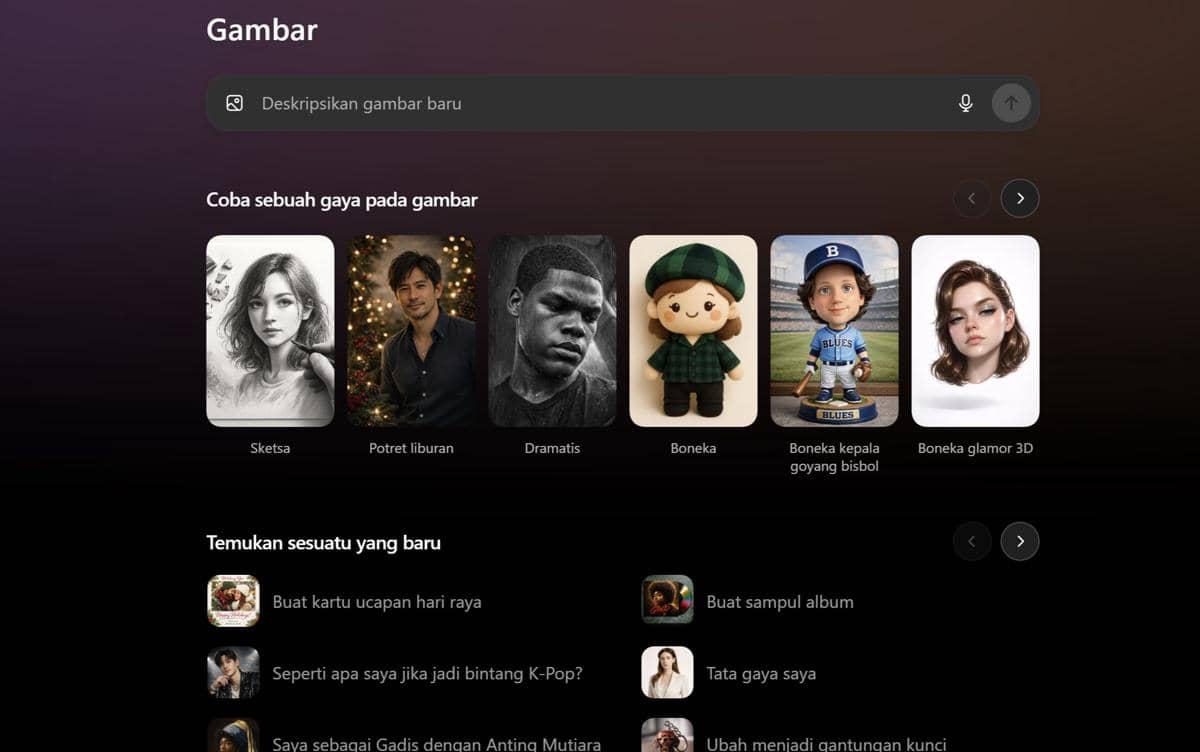Click the image upload icon in the prompt bar
The image size is (1200, 752).
[234, 102]
